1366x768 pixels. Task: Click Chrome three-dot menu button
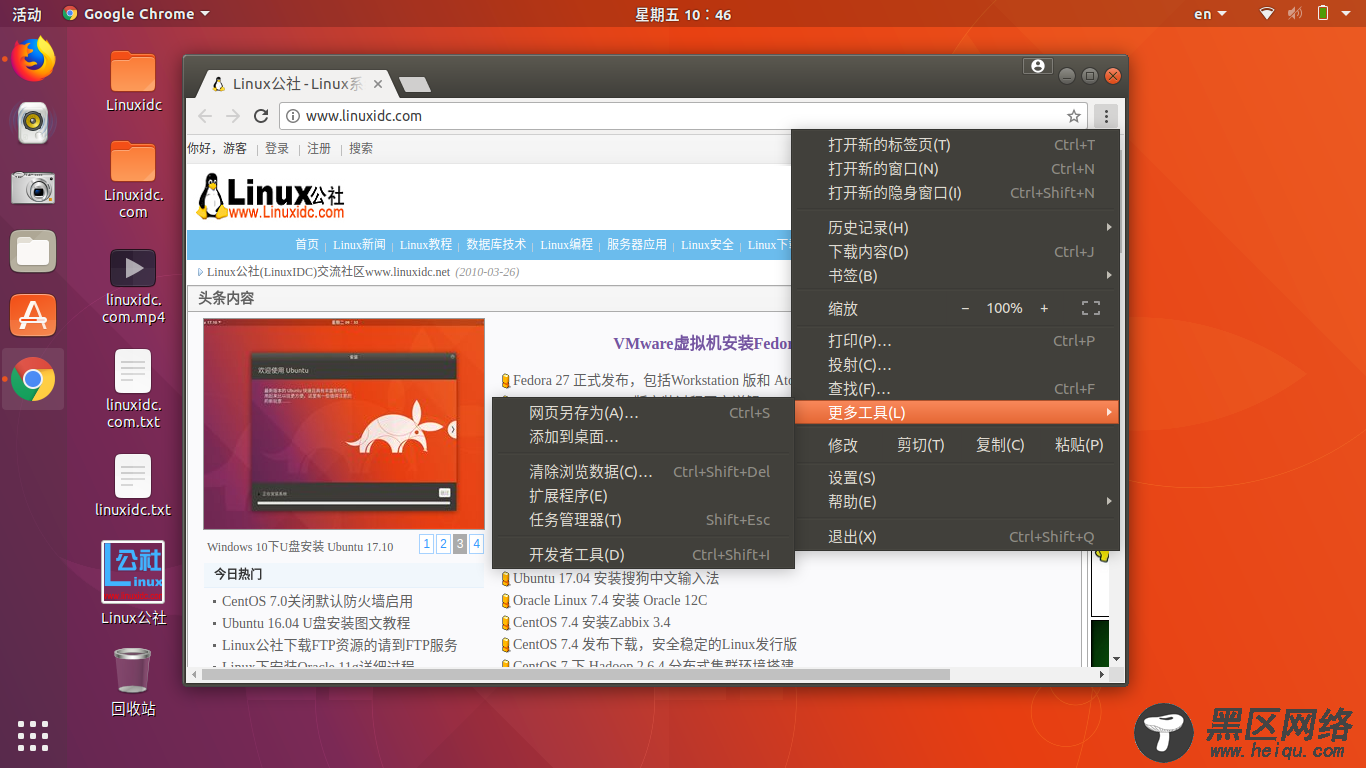pyautogui.click(x=1106, y=116)
